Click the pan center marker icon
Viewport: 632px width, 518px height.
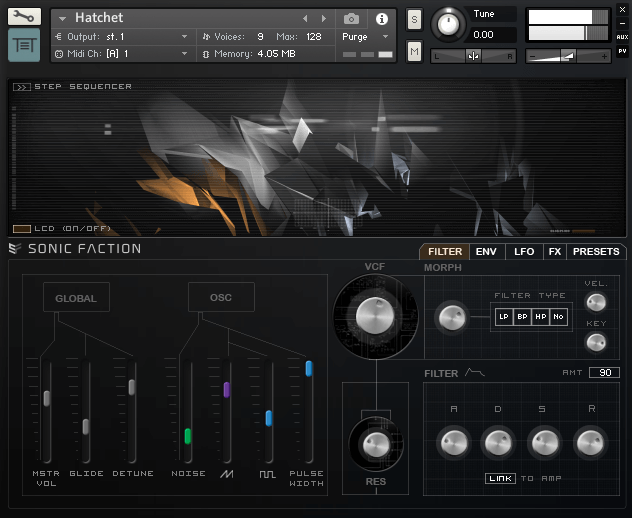(473, 56)
